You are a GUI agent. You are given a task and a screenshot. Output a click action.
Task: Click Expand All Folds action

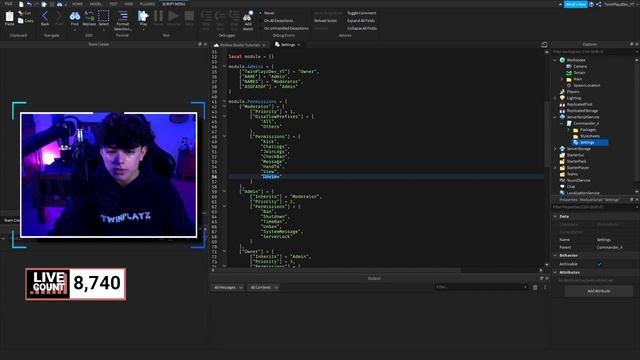tap(361, 20)
